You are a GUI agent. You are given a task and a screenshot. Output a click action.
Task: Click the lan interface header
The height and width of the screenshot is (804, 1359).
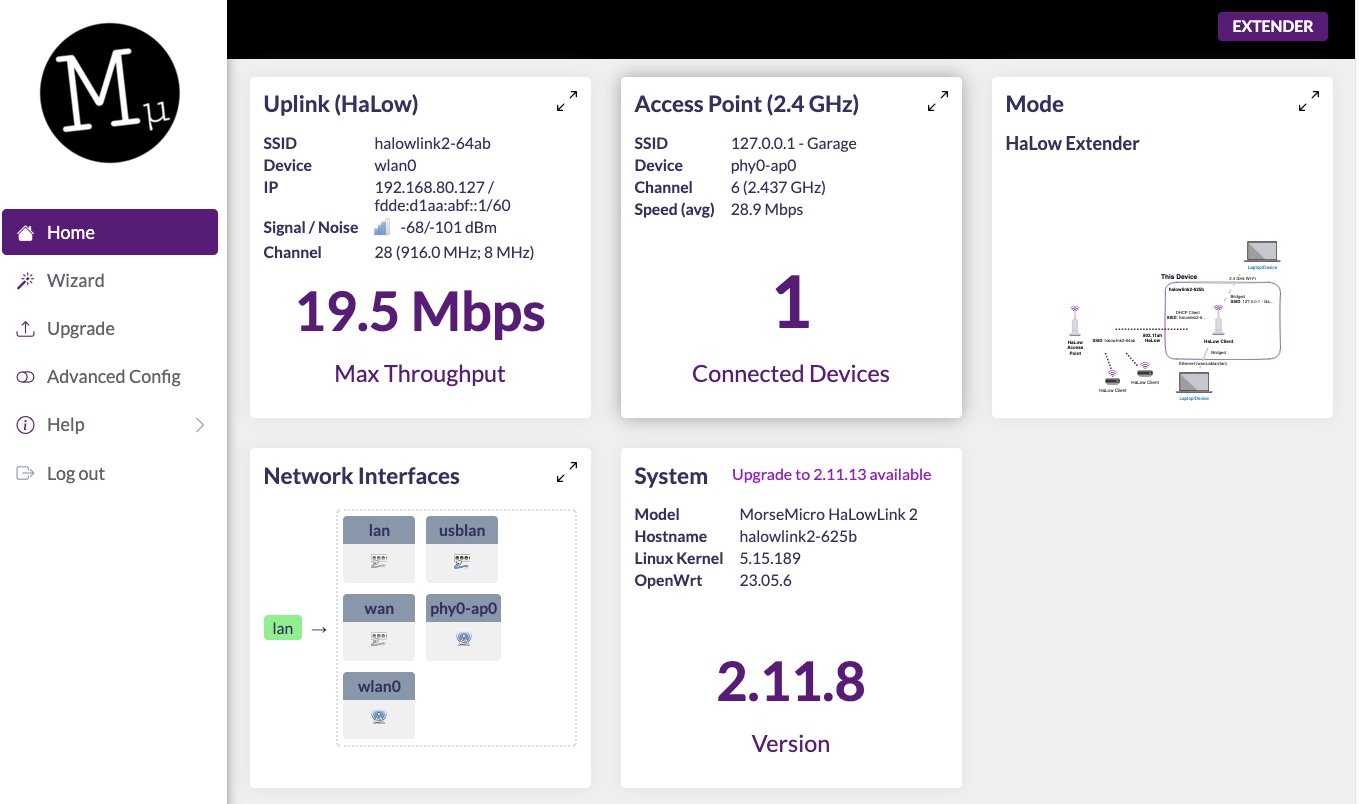pyautogui.click(x=379, y=530)
